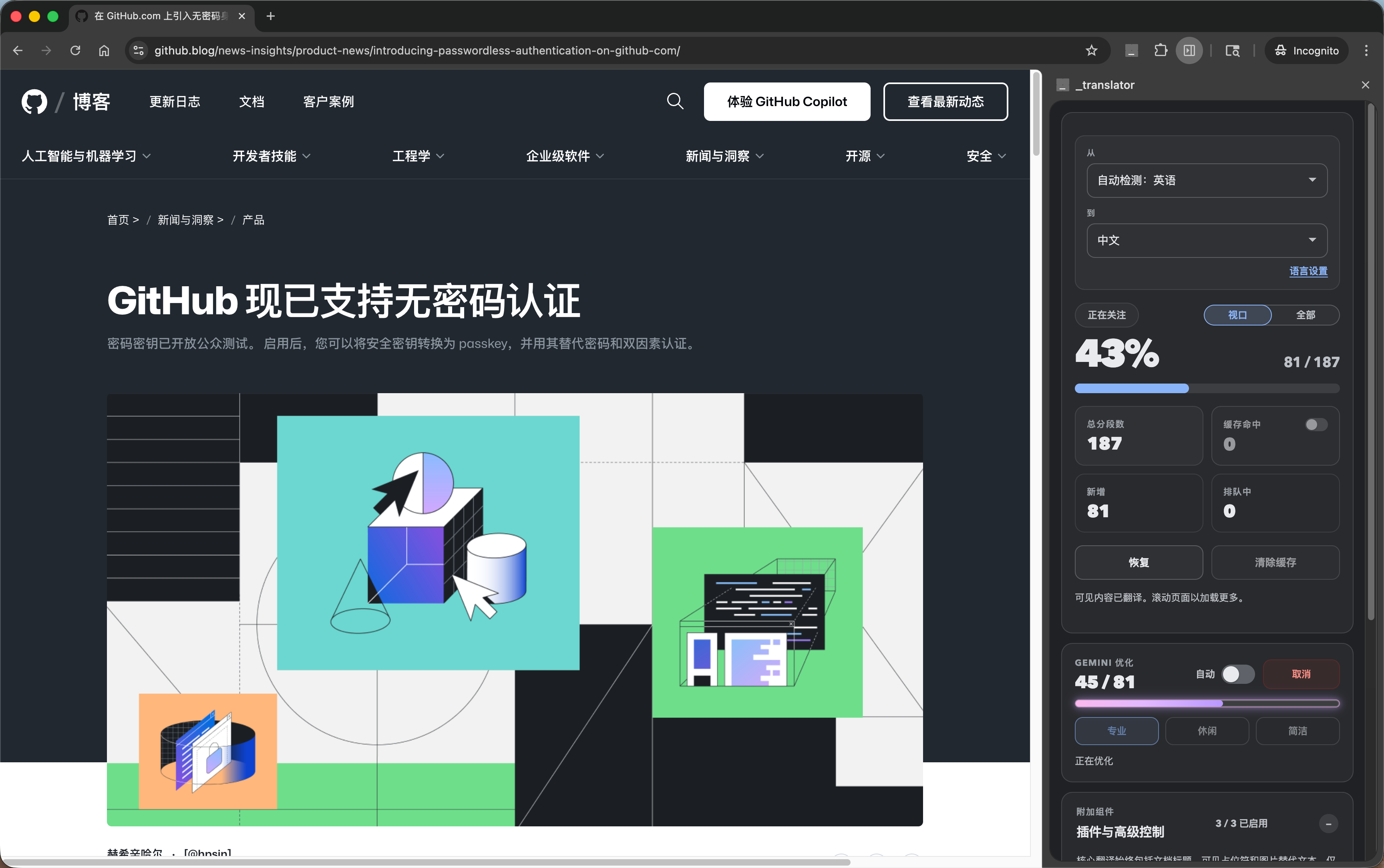This screenshot has width=1384, height=868.
Task: Click the site information icon in address bar
Action: click(x=138, y=50)
